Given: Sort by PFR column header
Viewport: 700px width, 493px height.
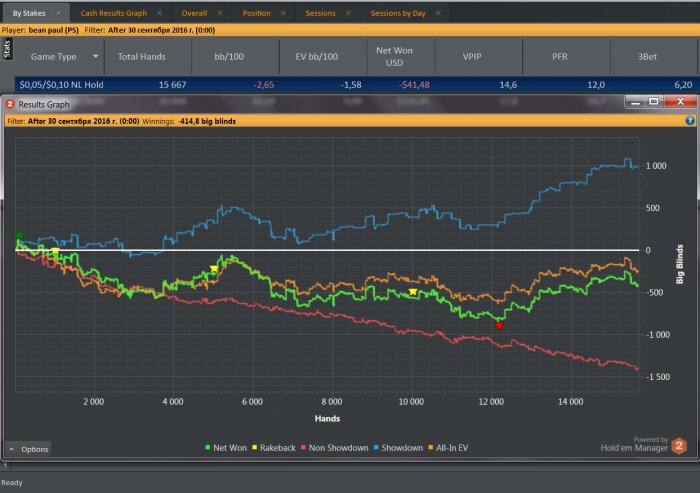Looking at the screenshot, I should coord(560,57).
